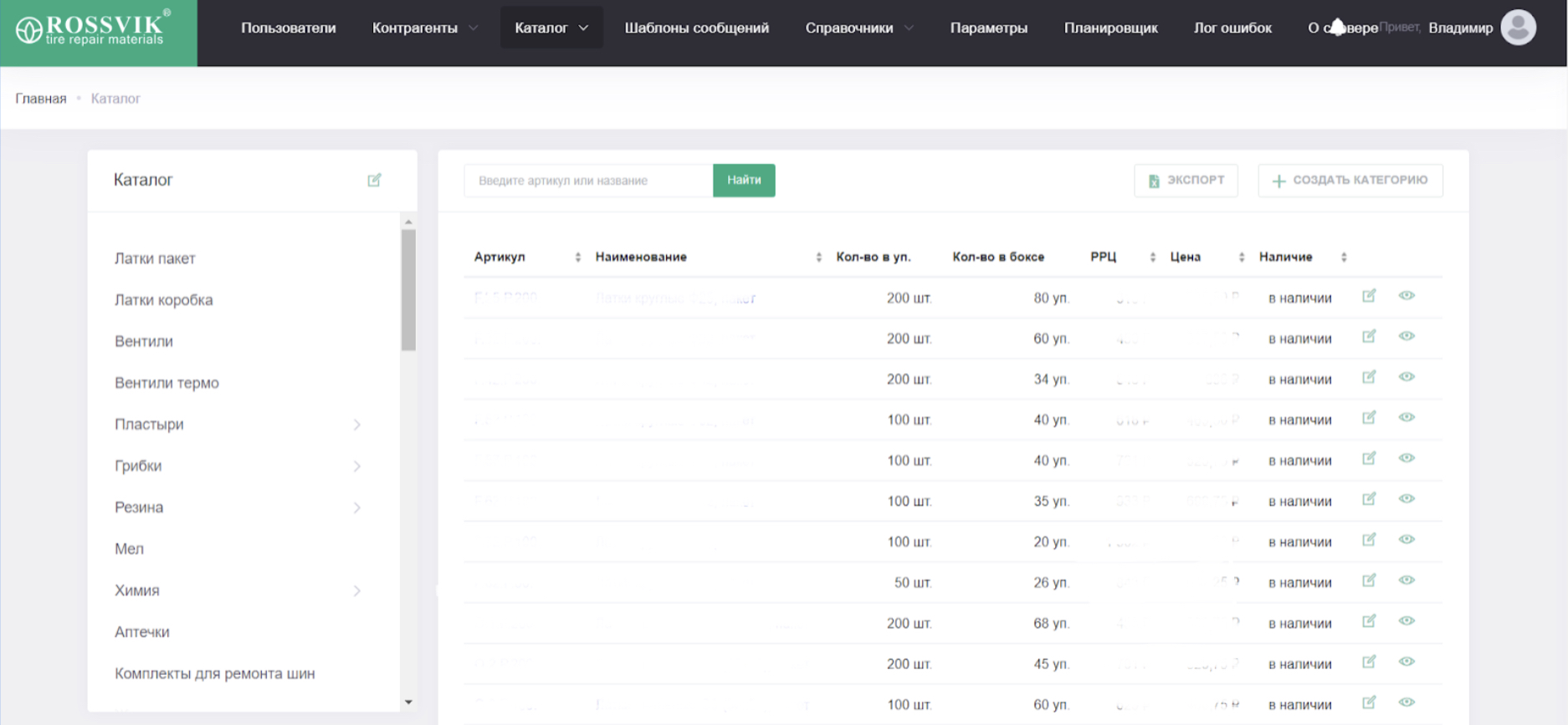This screenshot has height=725, width=1568.
Task: Open the Каталог dropdown in navbar
Action: (551, 28)
